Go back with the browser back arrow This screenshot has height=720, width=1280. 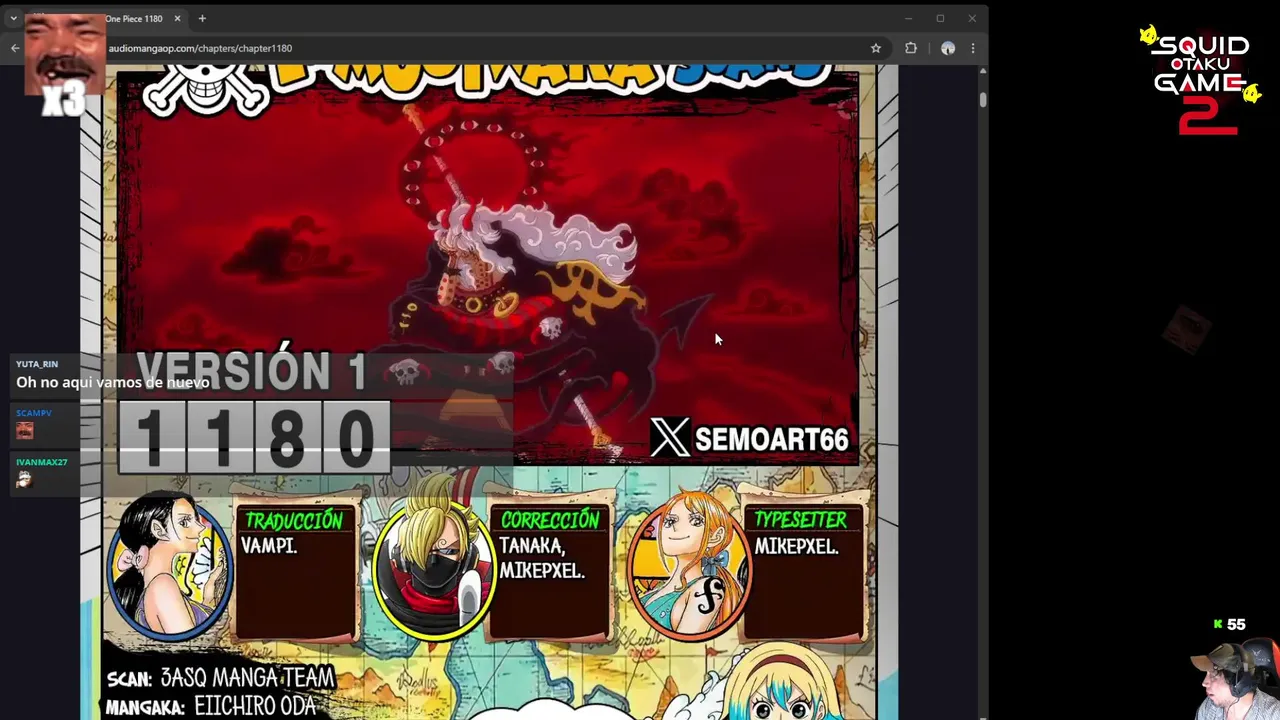click(15, 48)
